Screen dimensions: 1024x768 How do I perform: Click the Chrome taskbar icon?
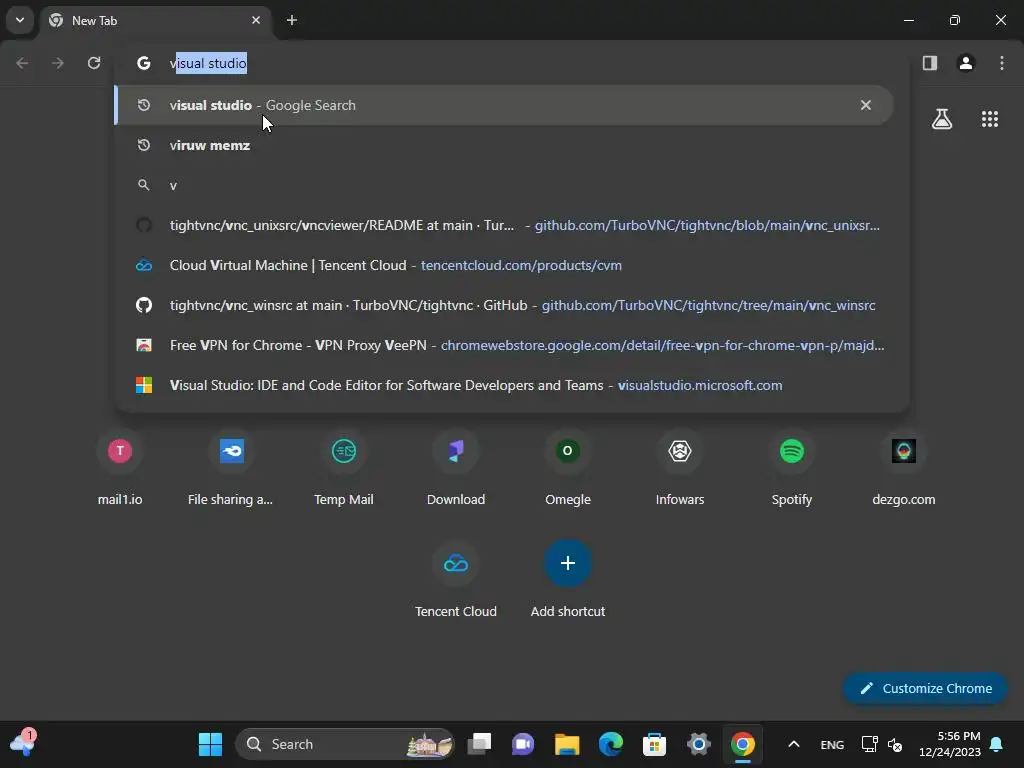743,744
